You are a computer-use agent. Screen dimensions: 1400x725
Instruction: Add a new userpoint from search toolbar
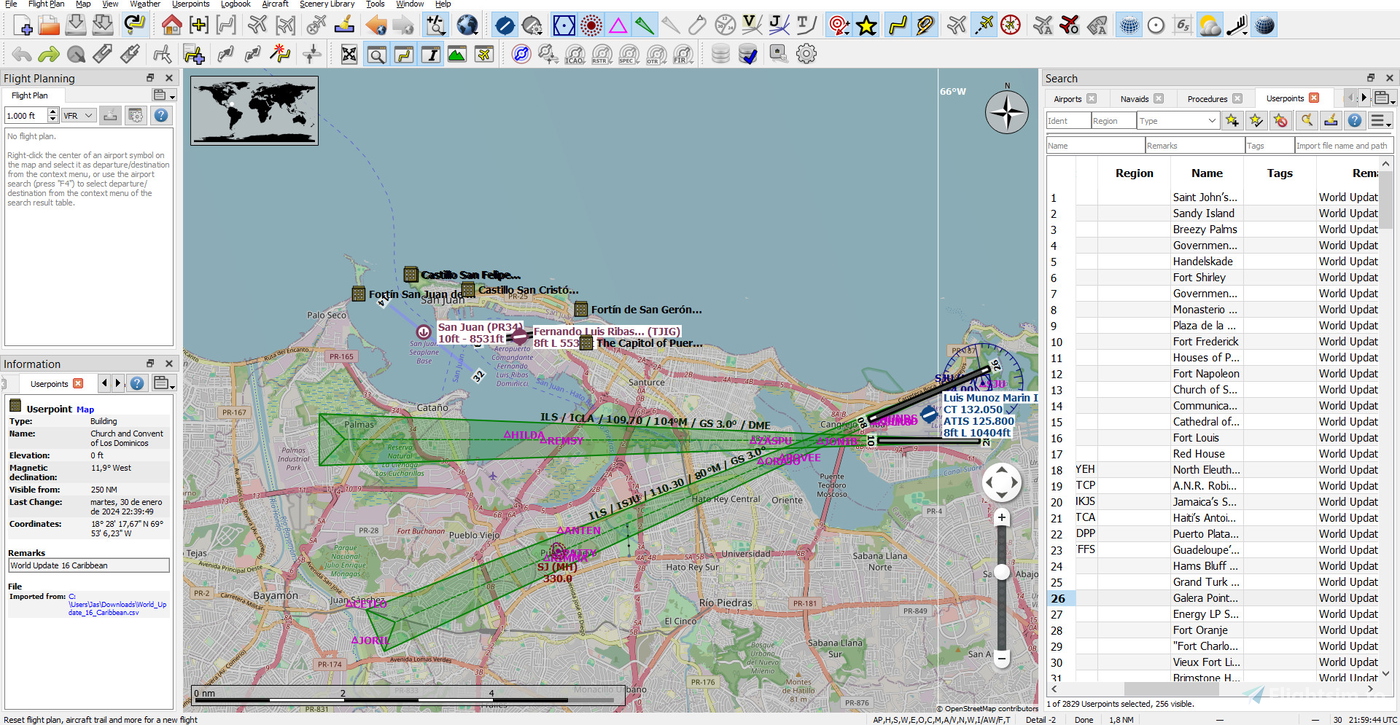point(1232,120)
